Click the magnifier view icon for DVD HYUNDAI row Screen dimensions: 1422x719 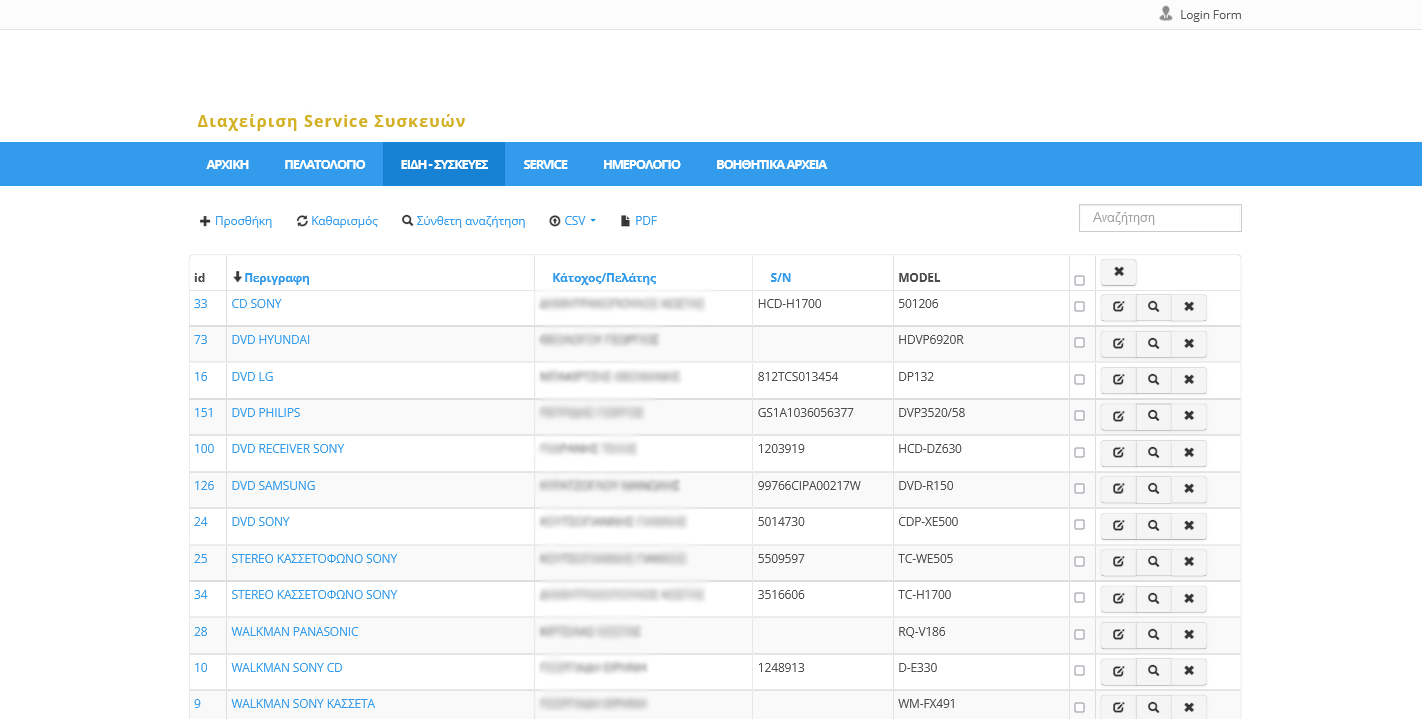[1153, 344]
